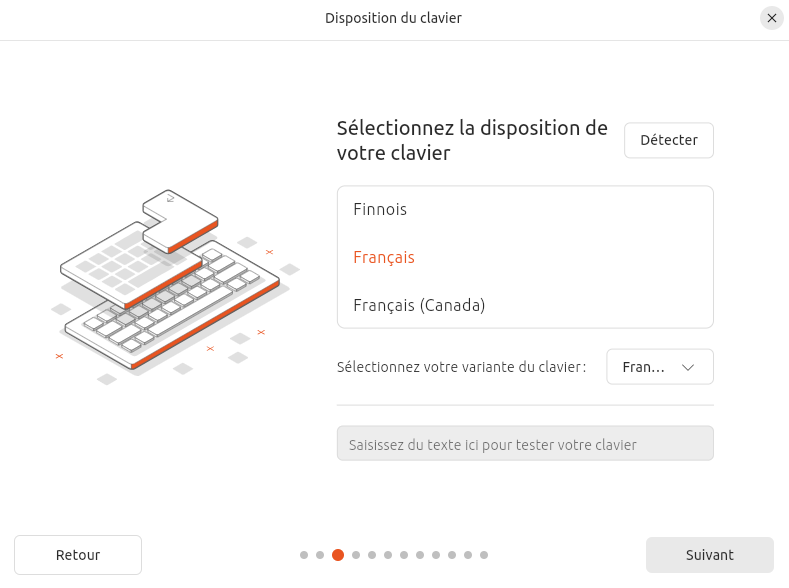This screenshot has height=588, width=789.
Task: Select Finnois keyboard layout
Action: [380, 209]
